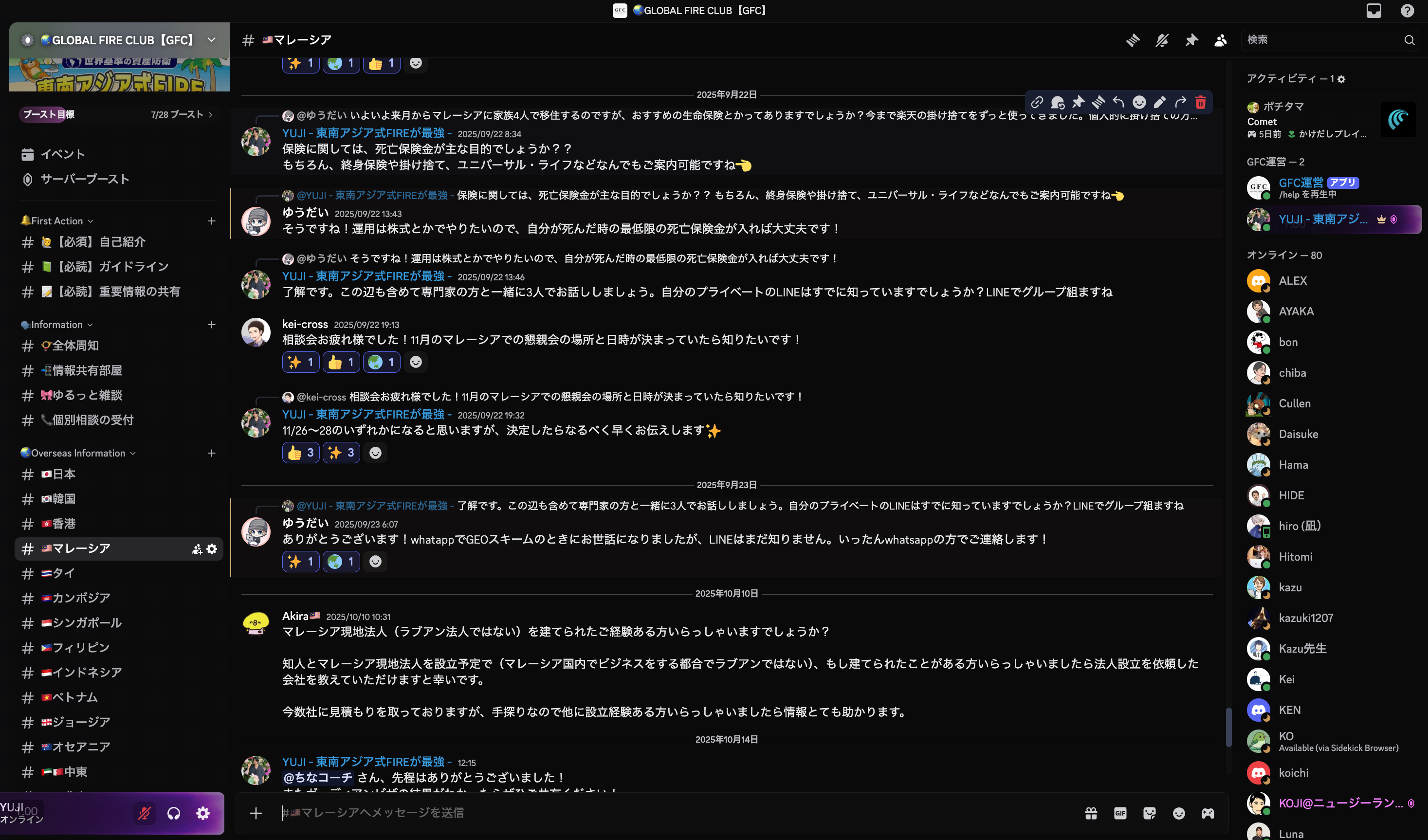Click the ブースト目標 7/28 boost bar
The image size is (1428, 840).
point(118,114)
